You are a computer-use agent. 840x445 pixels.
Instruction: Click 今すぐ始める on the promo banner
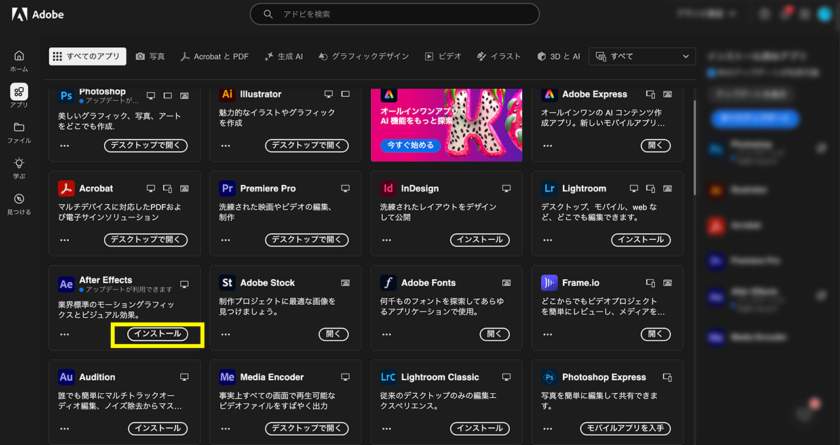pyautogui.click(x=412, y=145)
